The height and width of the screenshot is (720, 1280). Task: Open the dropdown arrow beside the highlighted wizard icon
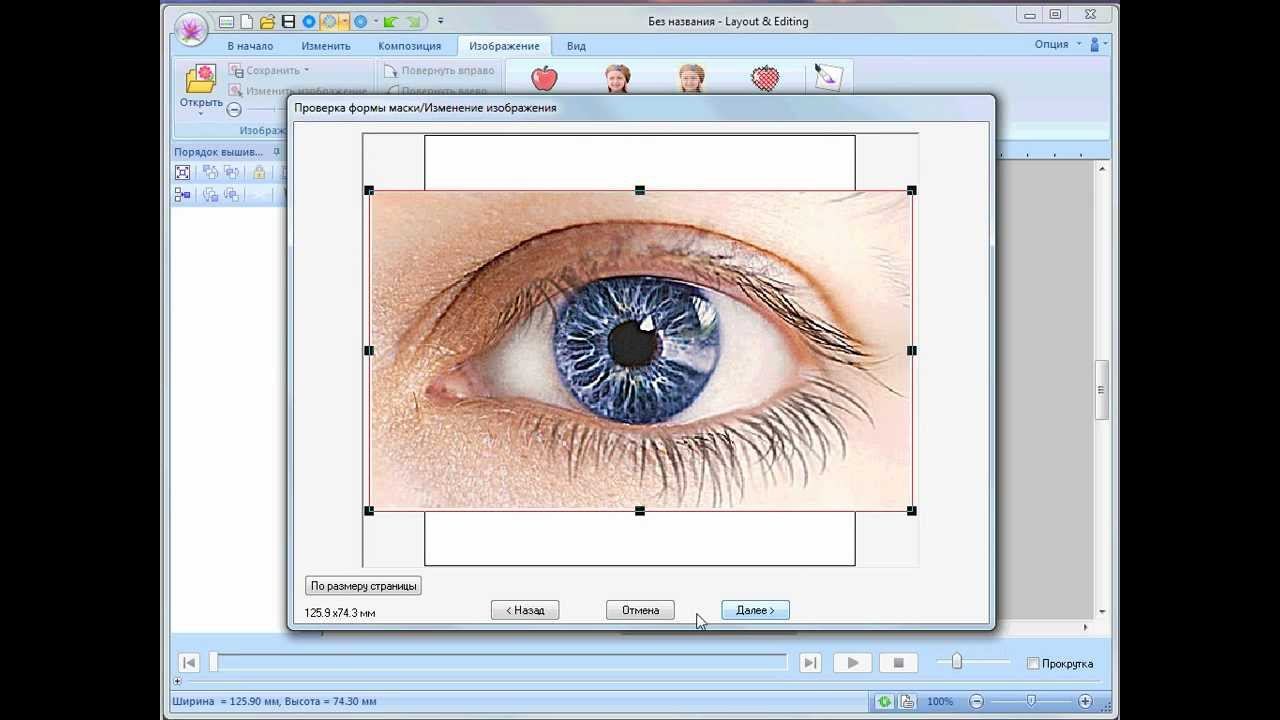344,21
